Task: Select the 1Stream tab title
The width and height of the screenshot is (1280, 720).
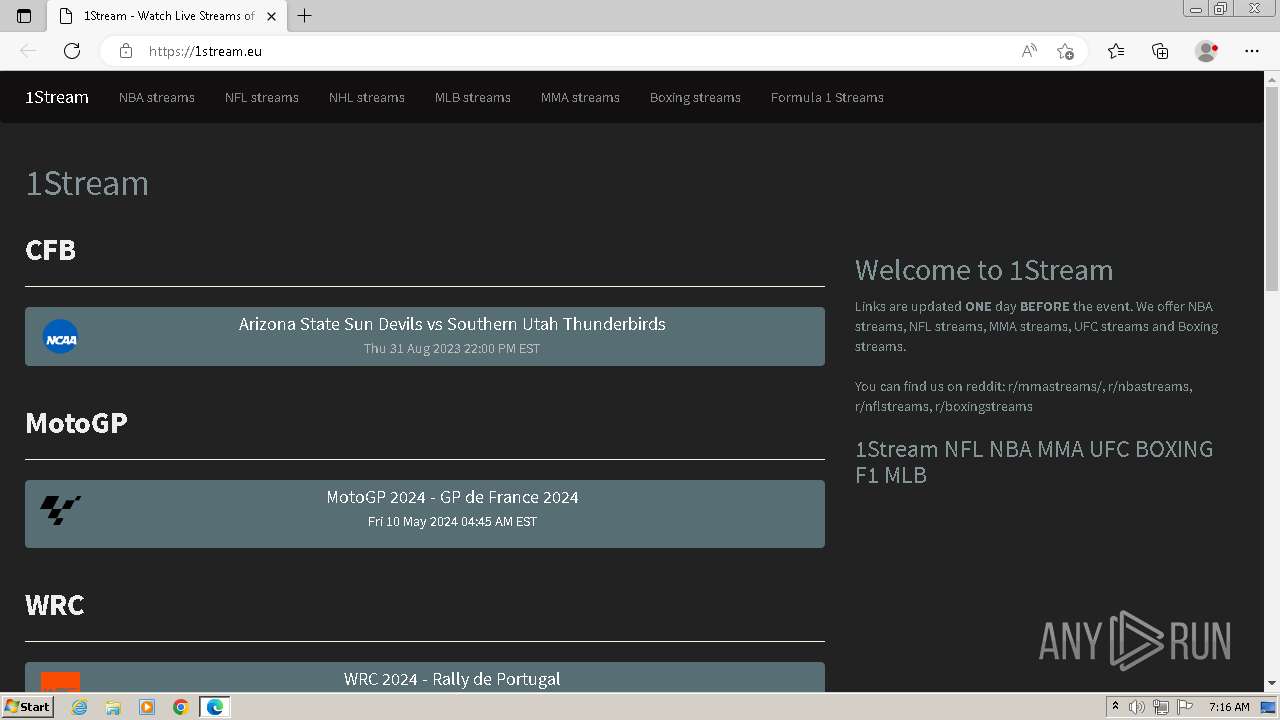Action: point(169,16)
